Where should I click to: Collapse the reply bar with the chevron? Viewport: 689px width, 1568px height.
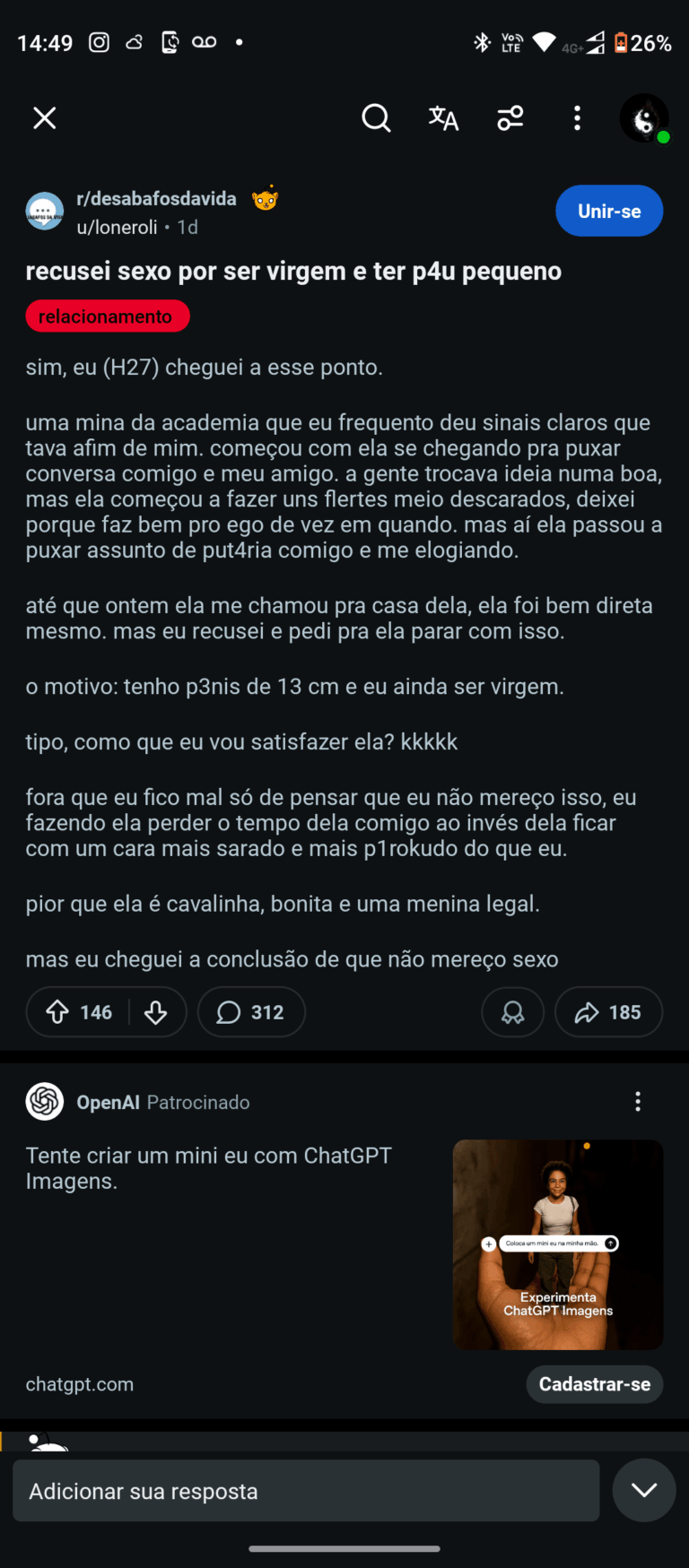point(643,1490)
